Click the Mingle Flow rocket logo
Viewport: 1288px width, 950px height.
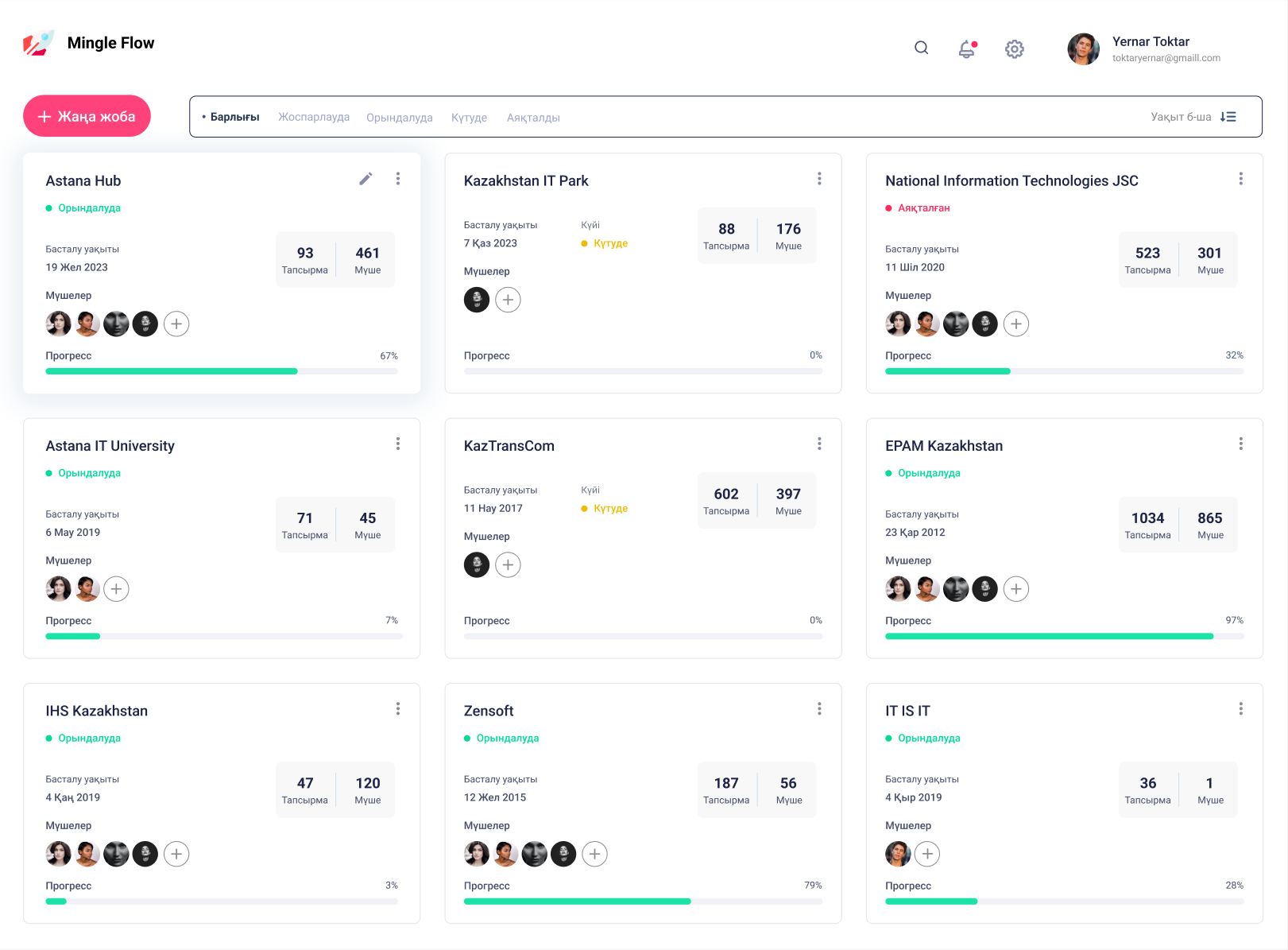(x=38, y=43)
